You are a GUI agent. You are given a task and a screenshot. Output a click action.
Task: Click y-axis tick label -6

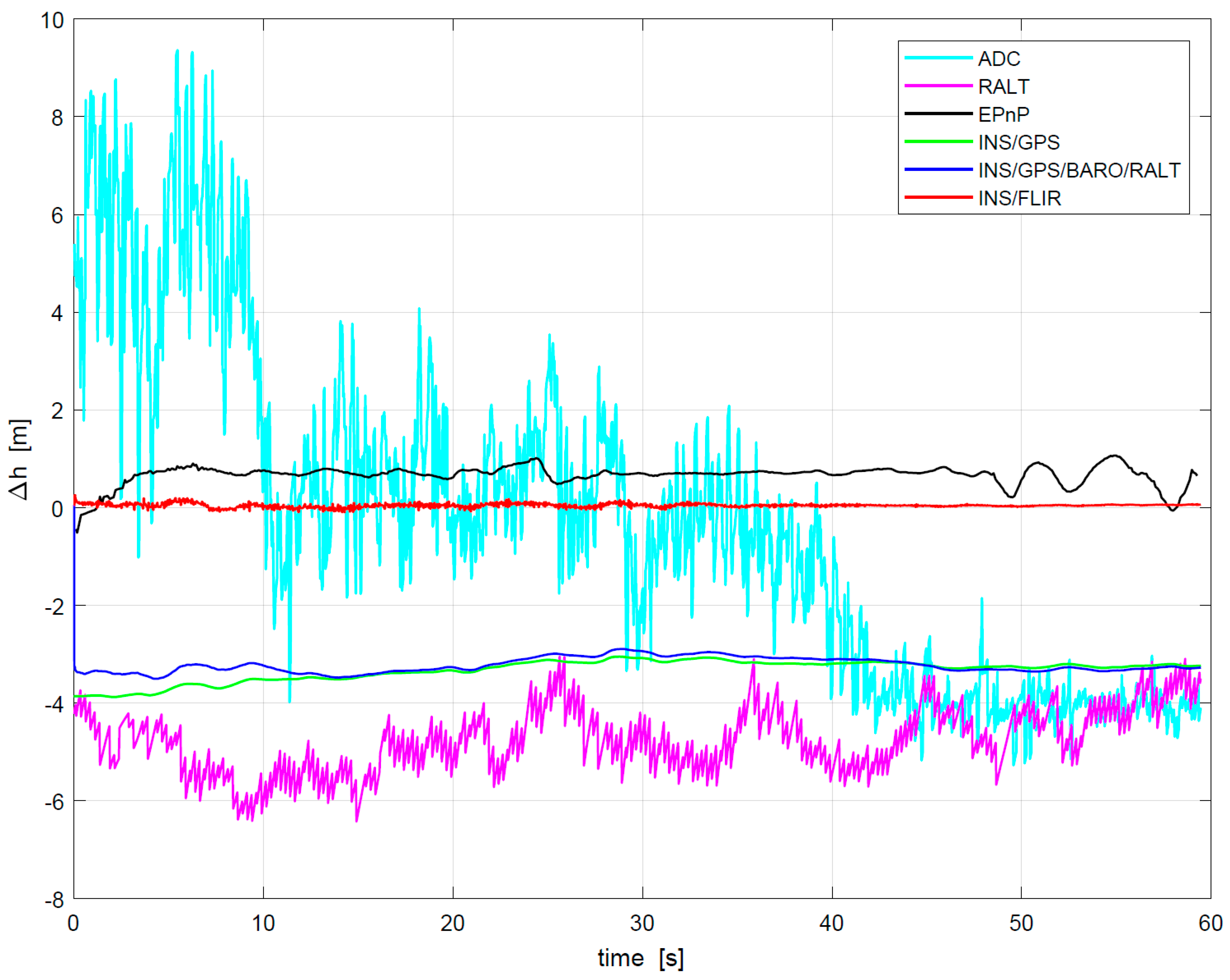tap(54, 802)
